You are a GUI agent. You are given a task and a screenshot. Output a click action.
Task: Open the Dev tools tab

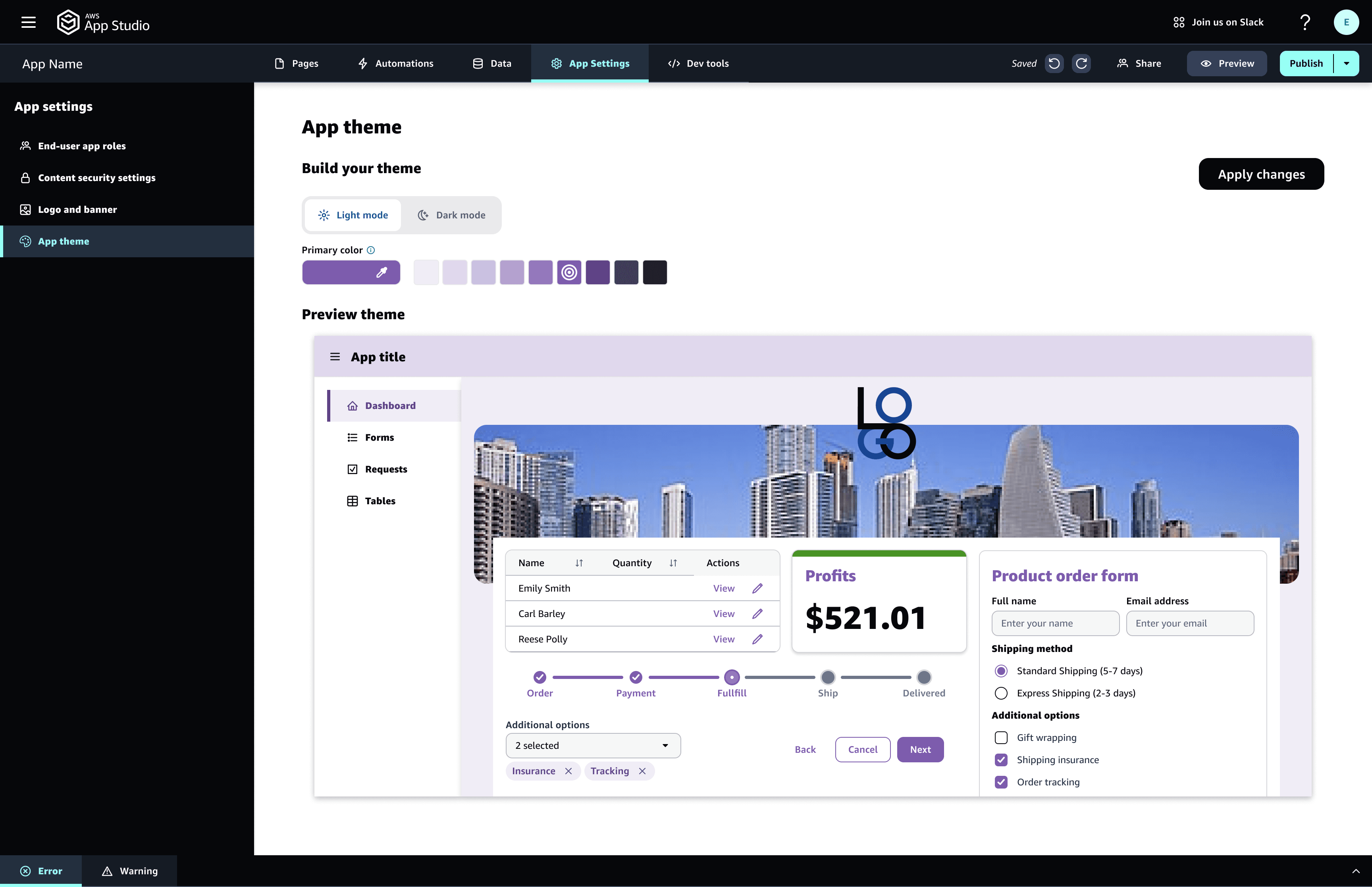(698, 64)
